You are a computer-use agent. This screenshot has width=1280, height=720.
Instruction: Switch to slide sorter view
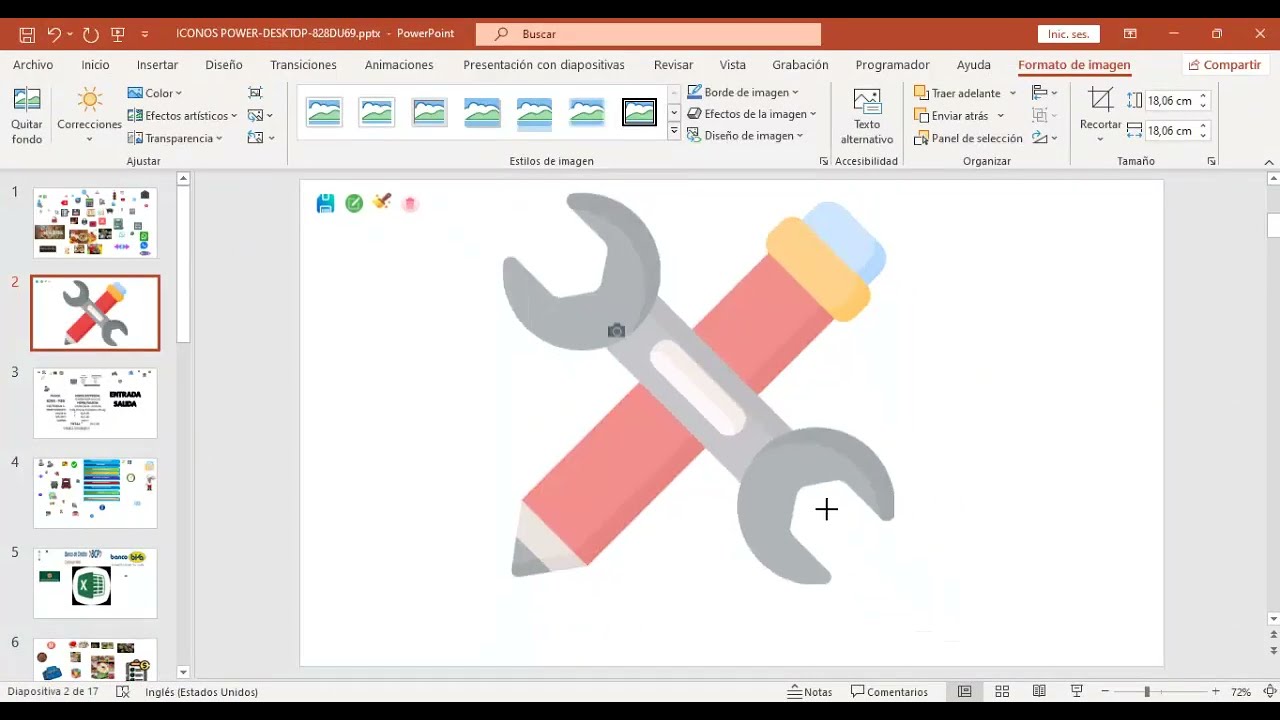tap(1002, 692)
